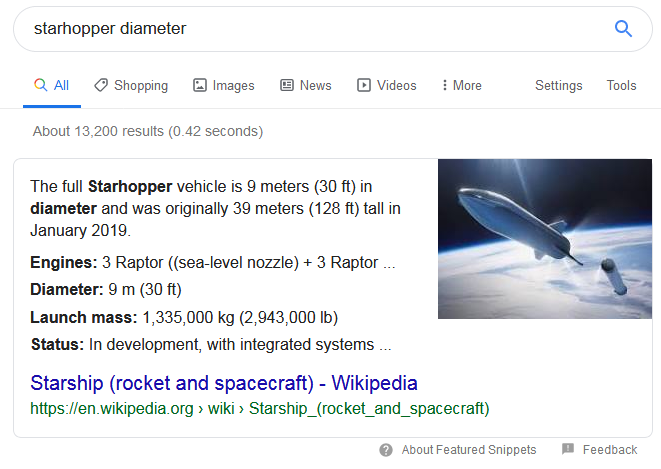Select the All results tab

[52, 85]
